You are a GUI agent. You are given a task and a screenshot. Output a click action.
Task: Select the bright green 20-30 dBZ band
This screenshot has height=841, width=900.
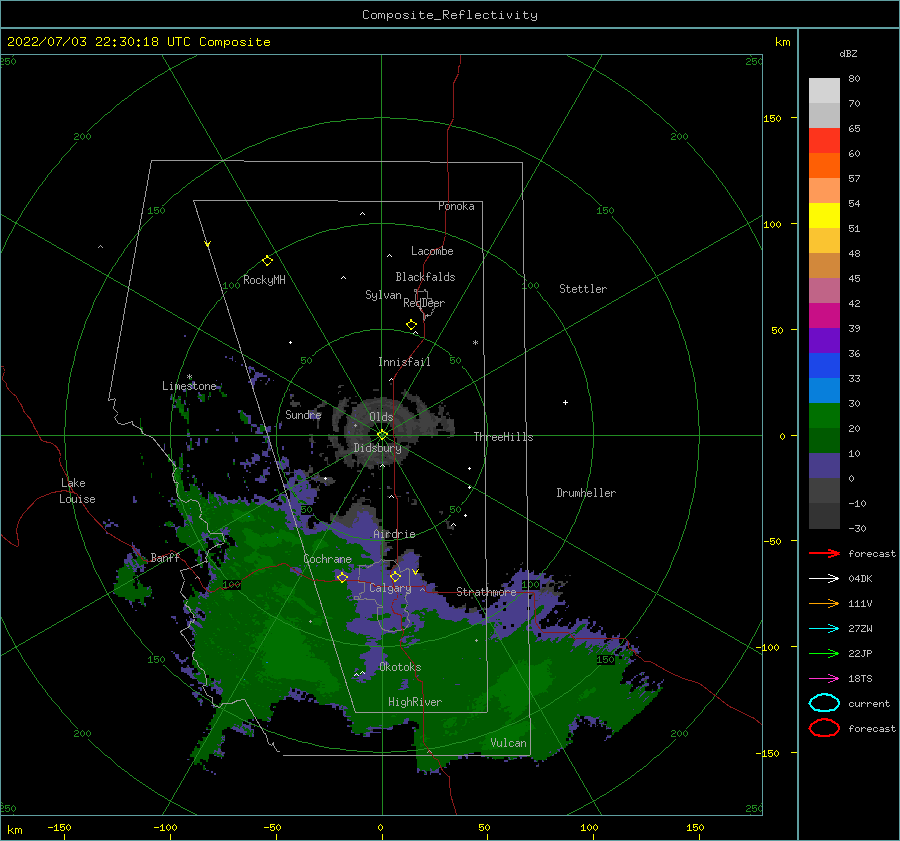pos(824,415)
